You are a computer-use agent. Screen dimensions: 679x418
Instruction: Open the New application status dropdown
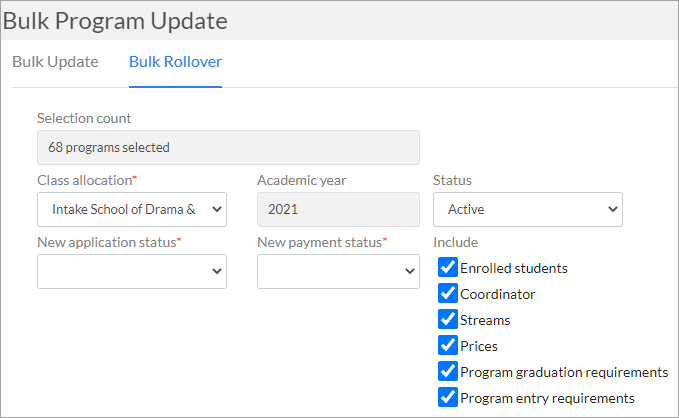(132, 272)
